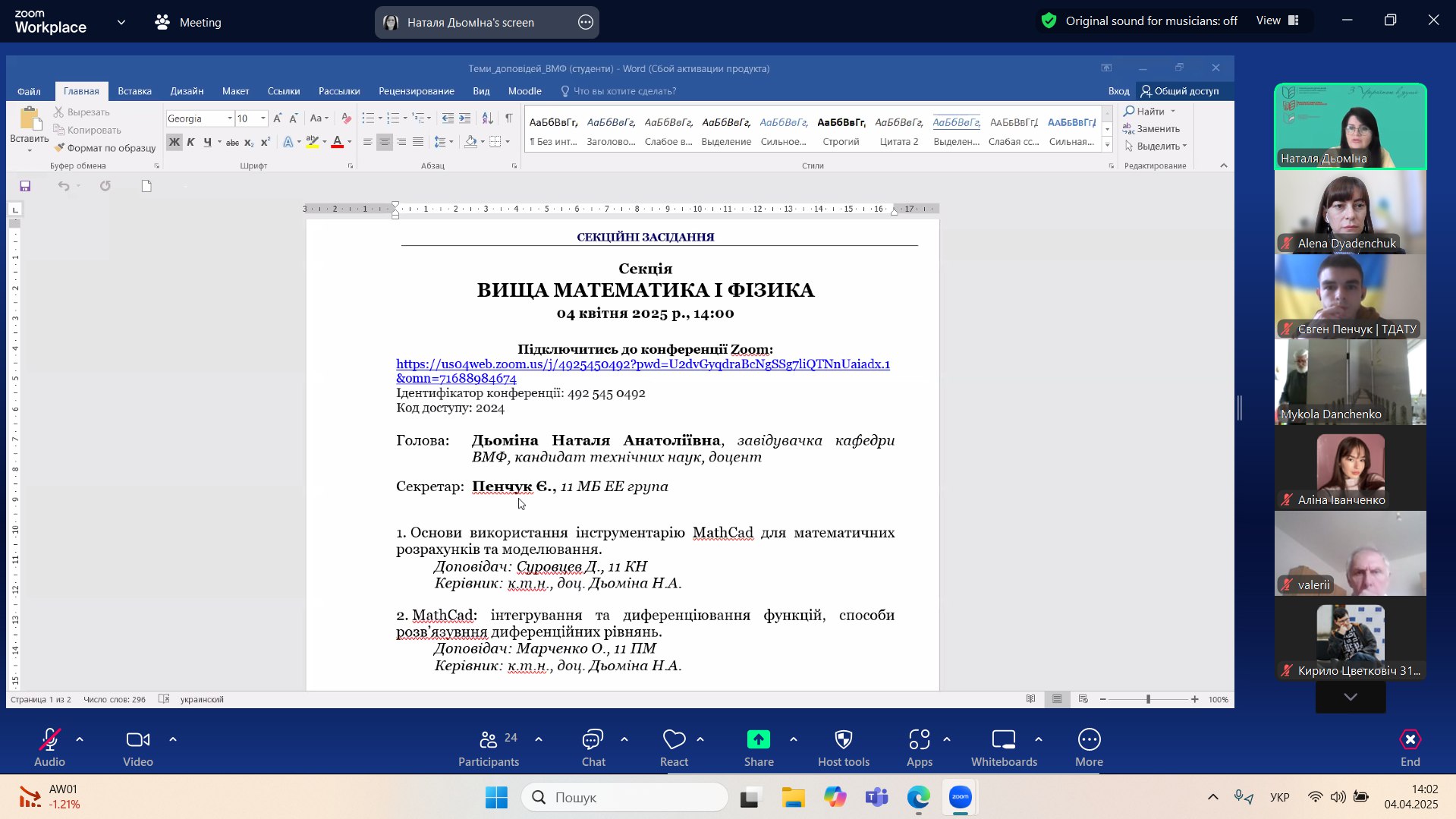Adjust the Word zoom slider
This screenshot has height=819, width=1456.
1148,699
